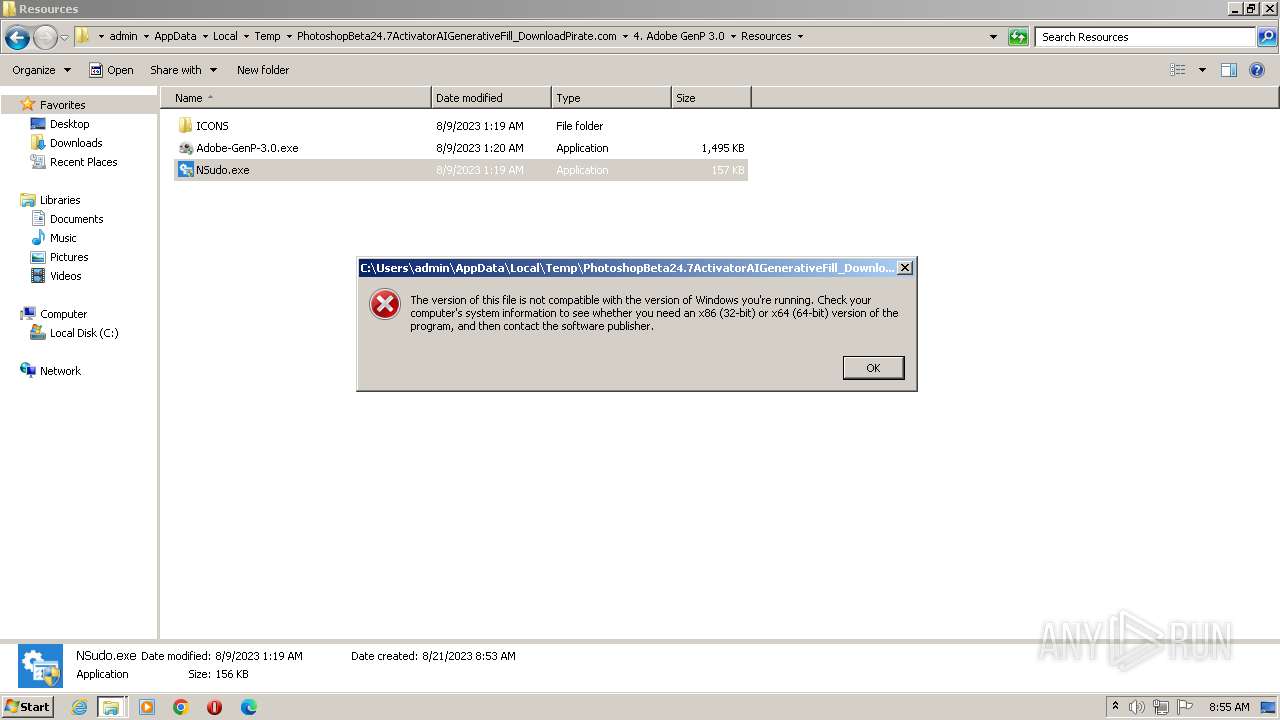Open address bar history dropdown arrow
Image resolution: width=1280 pixels, height=720 pixels.
(993, 37)
